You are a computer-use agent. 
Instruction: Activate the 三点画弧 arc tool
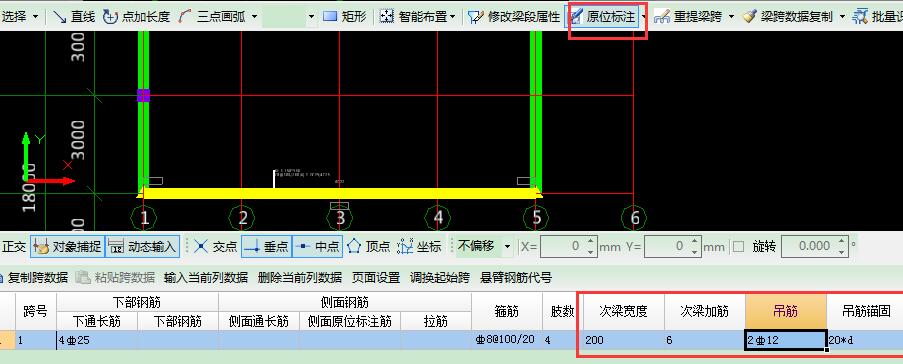pos(212,16)
